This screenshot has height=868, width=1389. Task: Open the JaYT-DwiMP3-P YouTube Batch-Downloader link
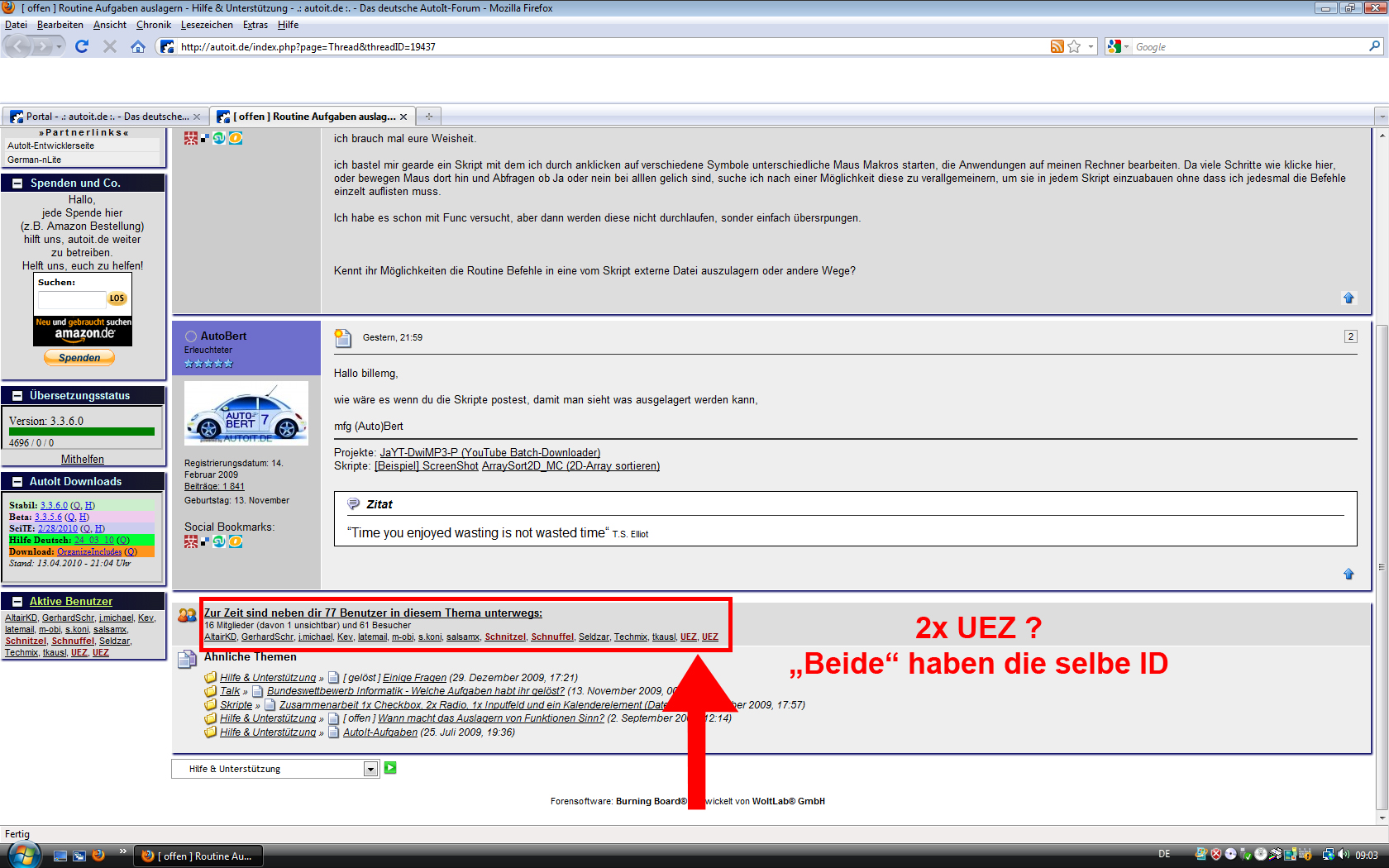tap(489, 452)
